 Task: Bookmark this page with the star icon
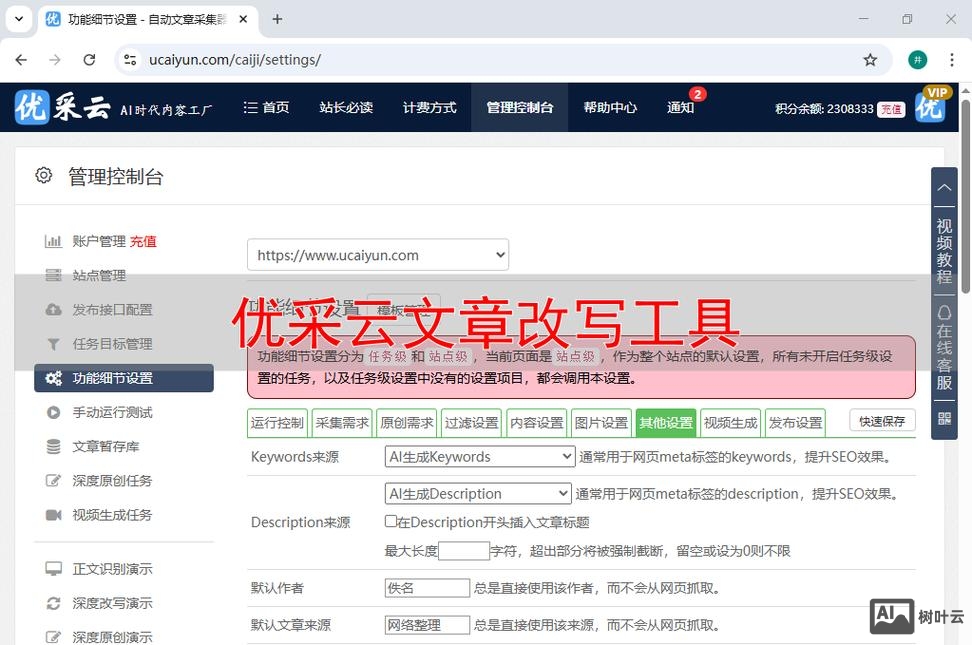[x=870, y=60]
